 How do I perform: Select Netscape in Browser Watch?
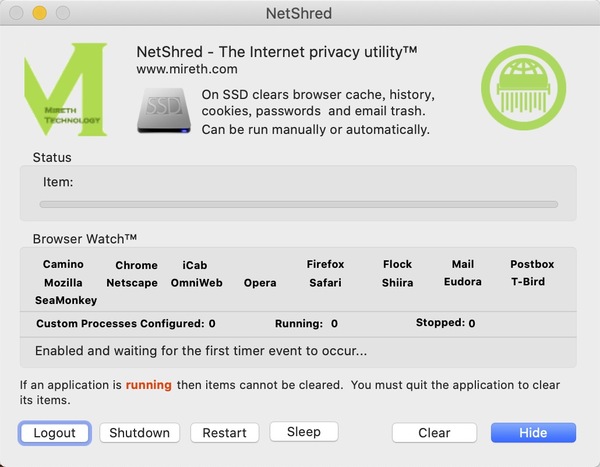pos(132,283)
